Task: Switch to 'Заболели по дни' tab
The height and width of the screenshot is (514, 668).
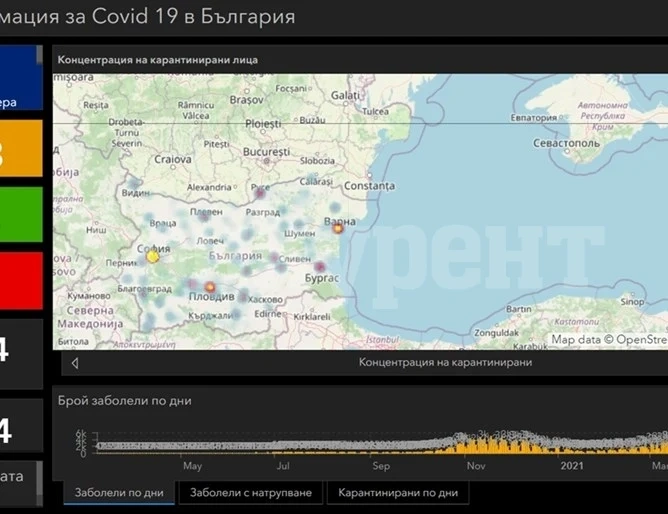Action: pyautogui.click(x=119, y=493)
